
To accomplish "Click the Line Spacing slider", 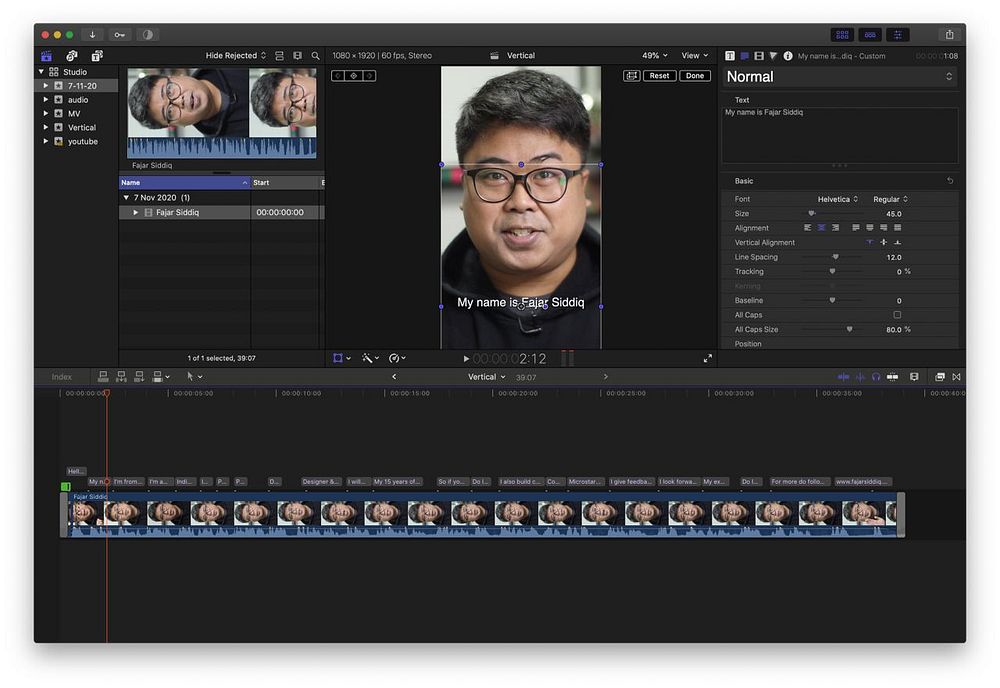I will coord(835,257).
